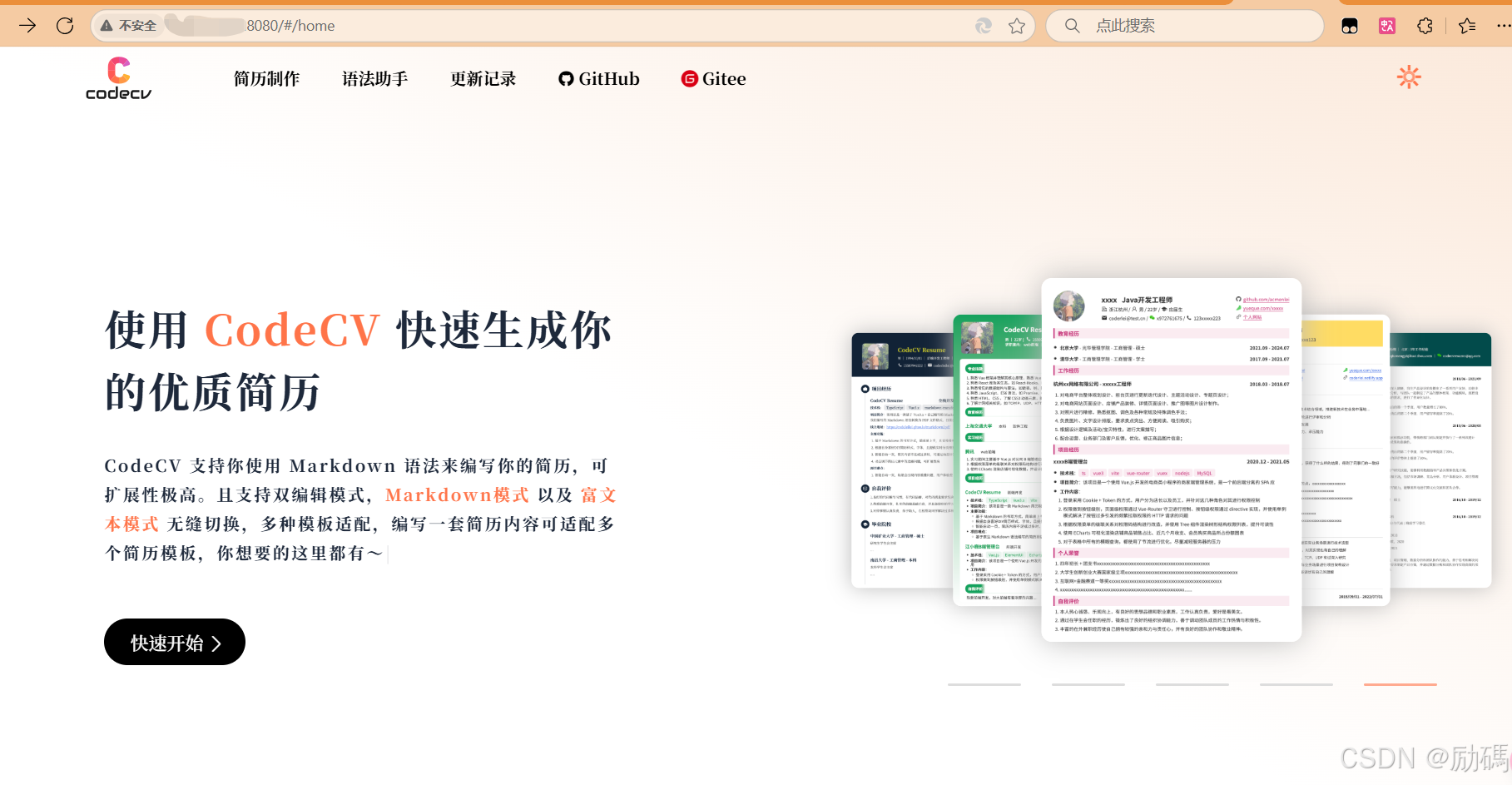Toggle the sun theme switch icon
Screen dimensions: 1512x785
click(1409, 77)
